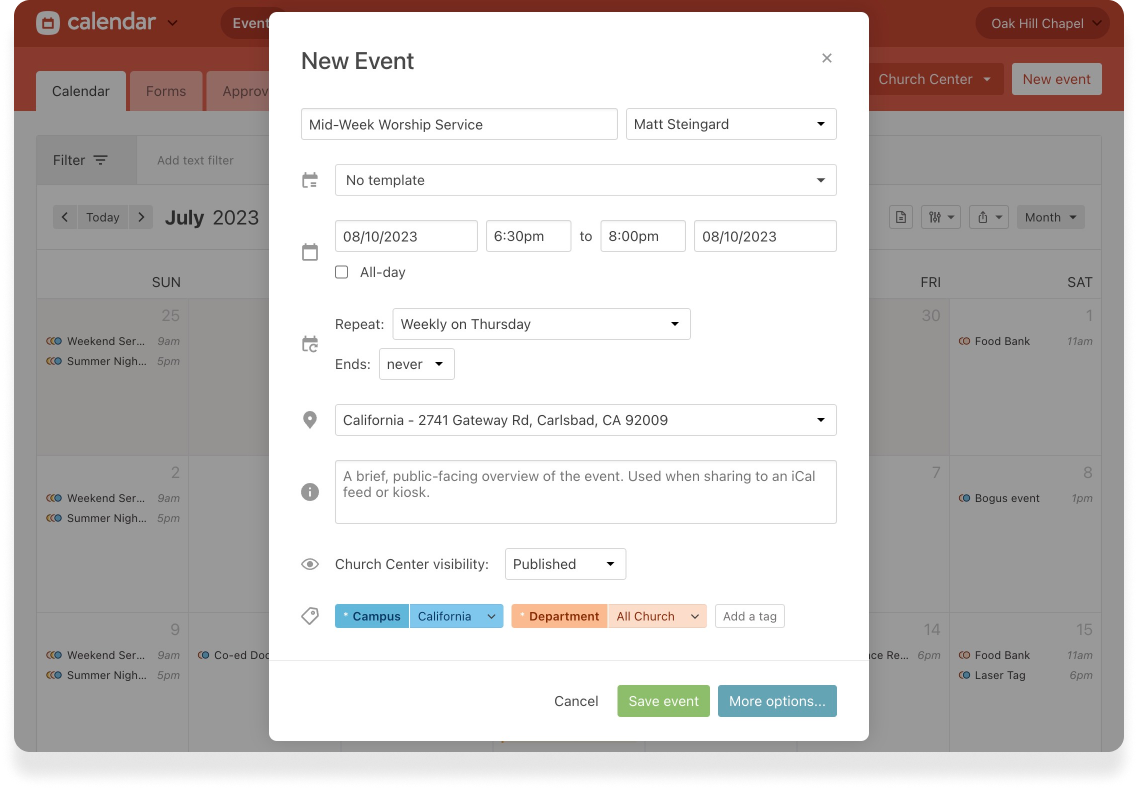Click the template calendar icon

click(310, 181)
